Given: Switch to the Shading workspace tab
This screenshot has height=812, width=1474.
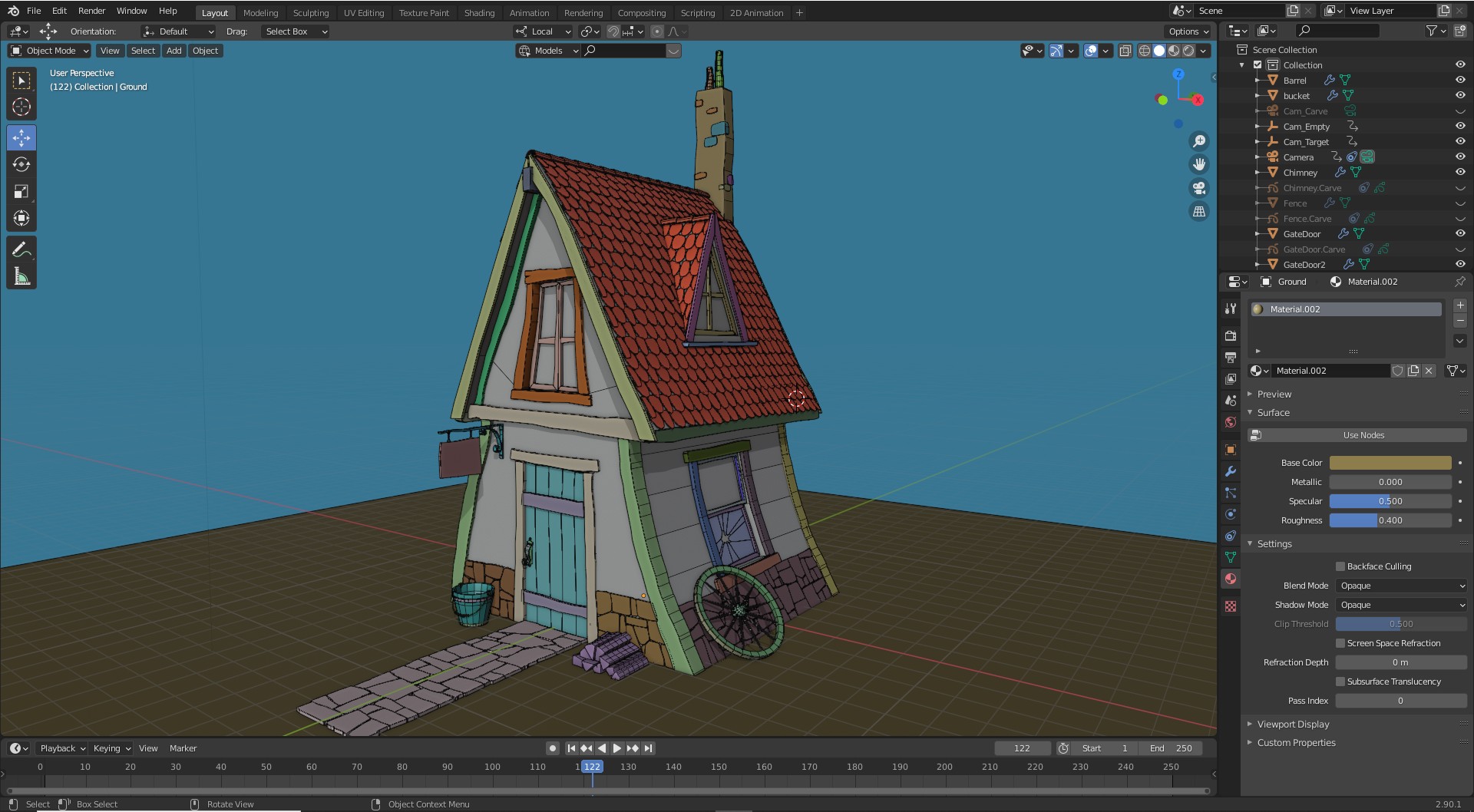Looking at the screenshot, I should (x=479, y=12).
